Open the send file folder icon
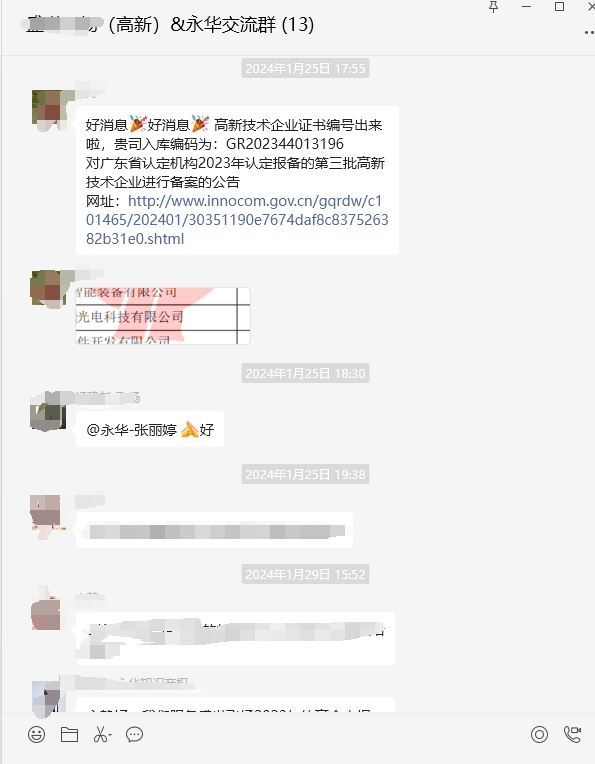Image resolution: width=595 pixels, height=764 pixels. pos(69,734)
